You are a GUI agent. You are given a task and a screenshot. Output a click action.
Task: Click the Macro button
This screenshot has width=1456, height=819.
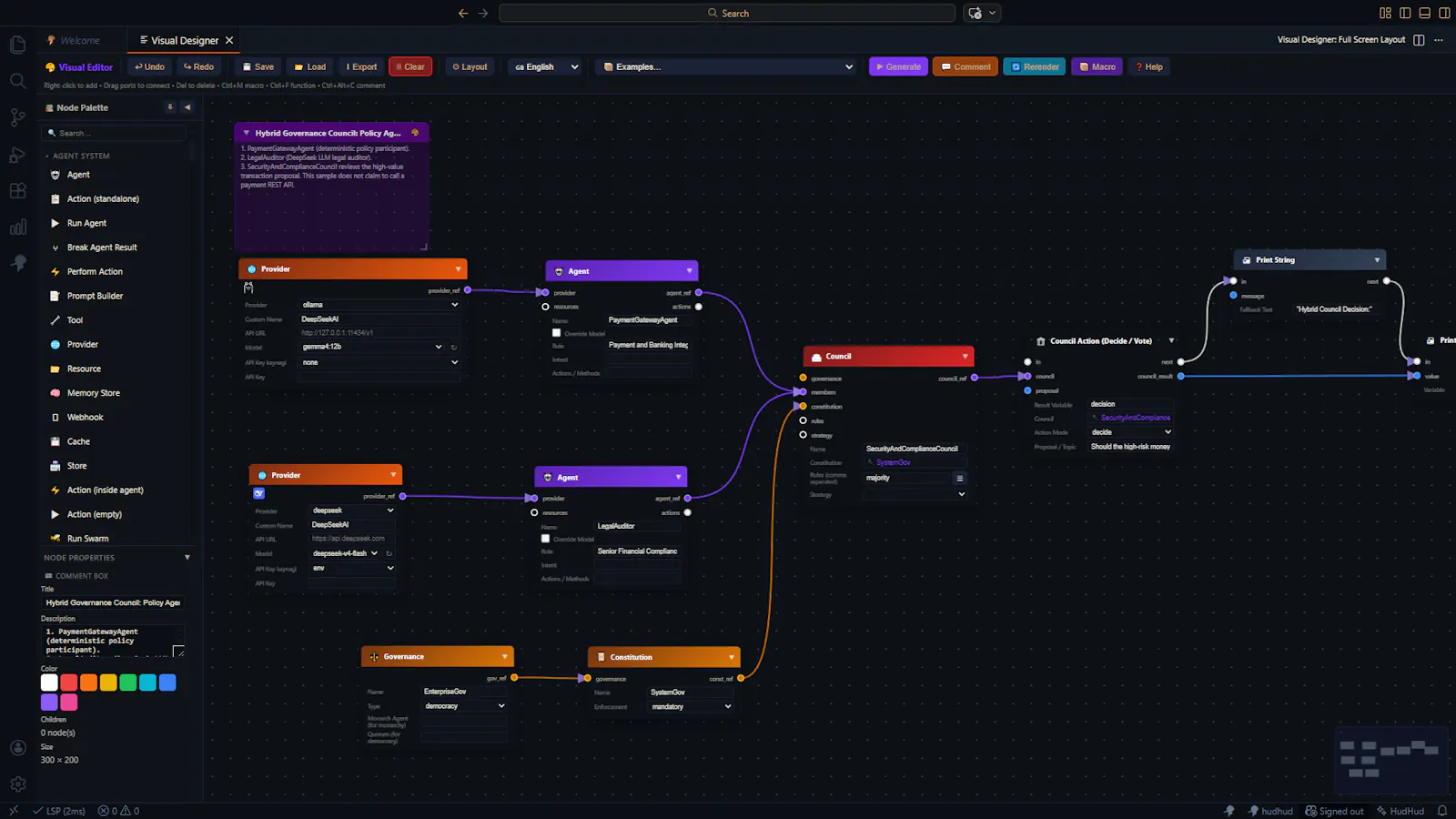[x=1097, y=66]
